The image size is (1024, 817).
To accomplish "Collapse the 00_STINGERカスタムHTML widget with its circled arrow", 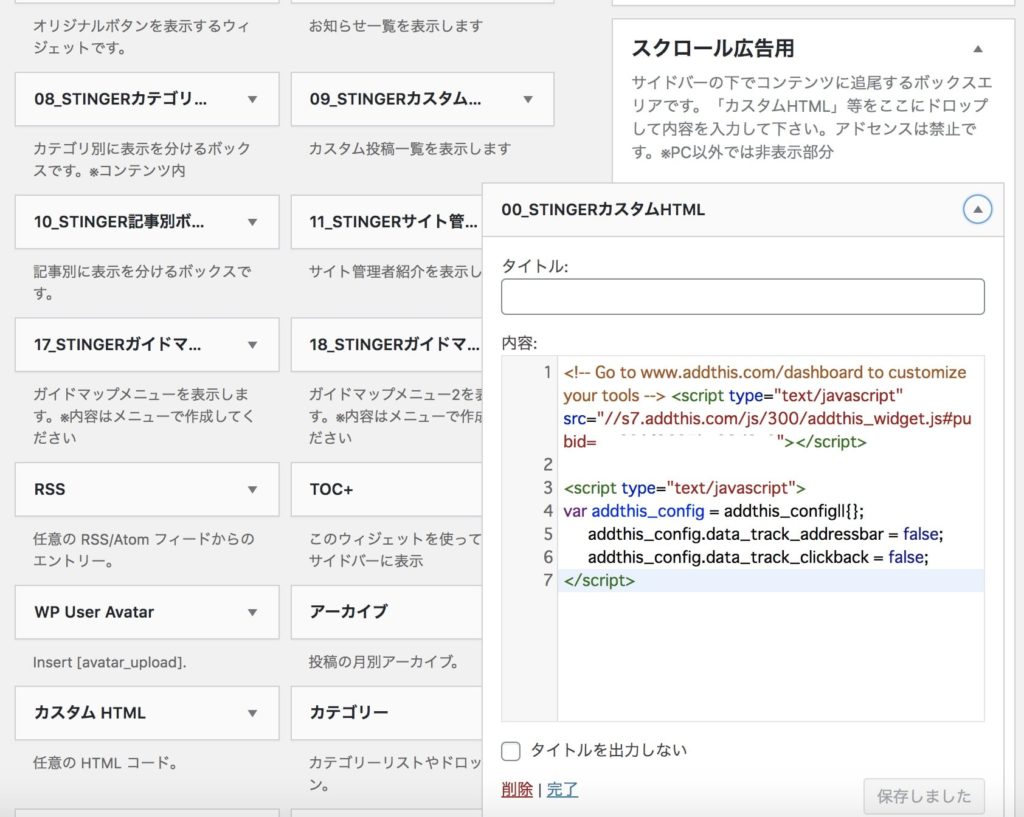I will (977, 210).
